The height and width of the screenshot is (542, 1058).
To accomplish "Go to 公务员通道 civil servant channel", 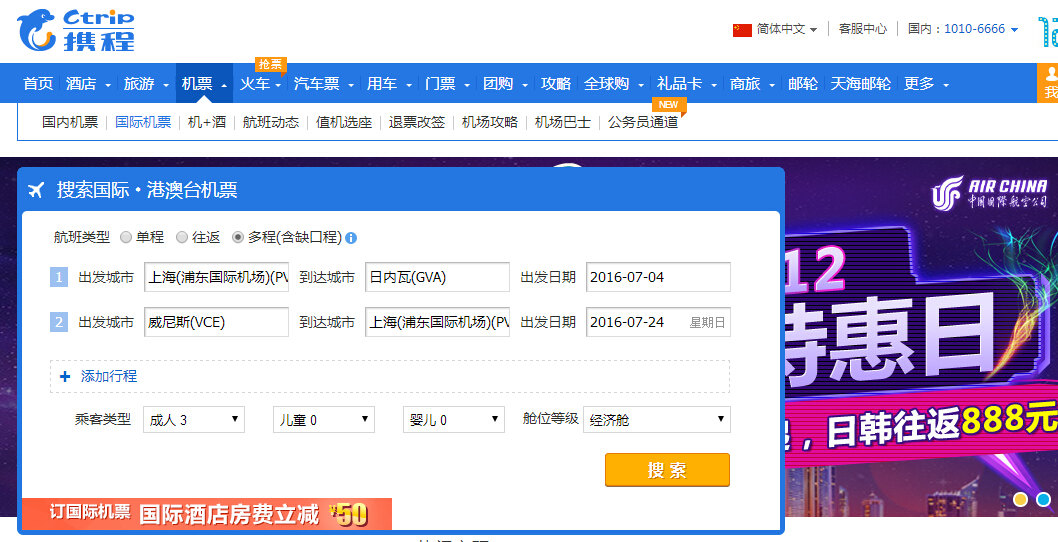I will (x=643, y=122).
